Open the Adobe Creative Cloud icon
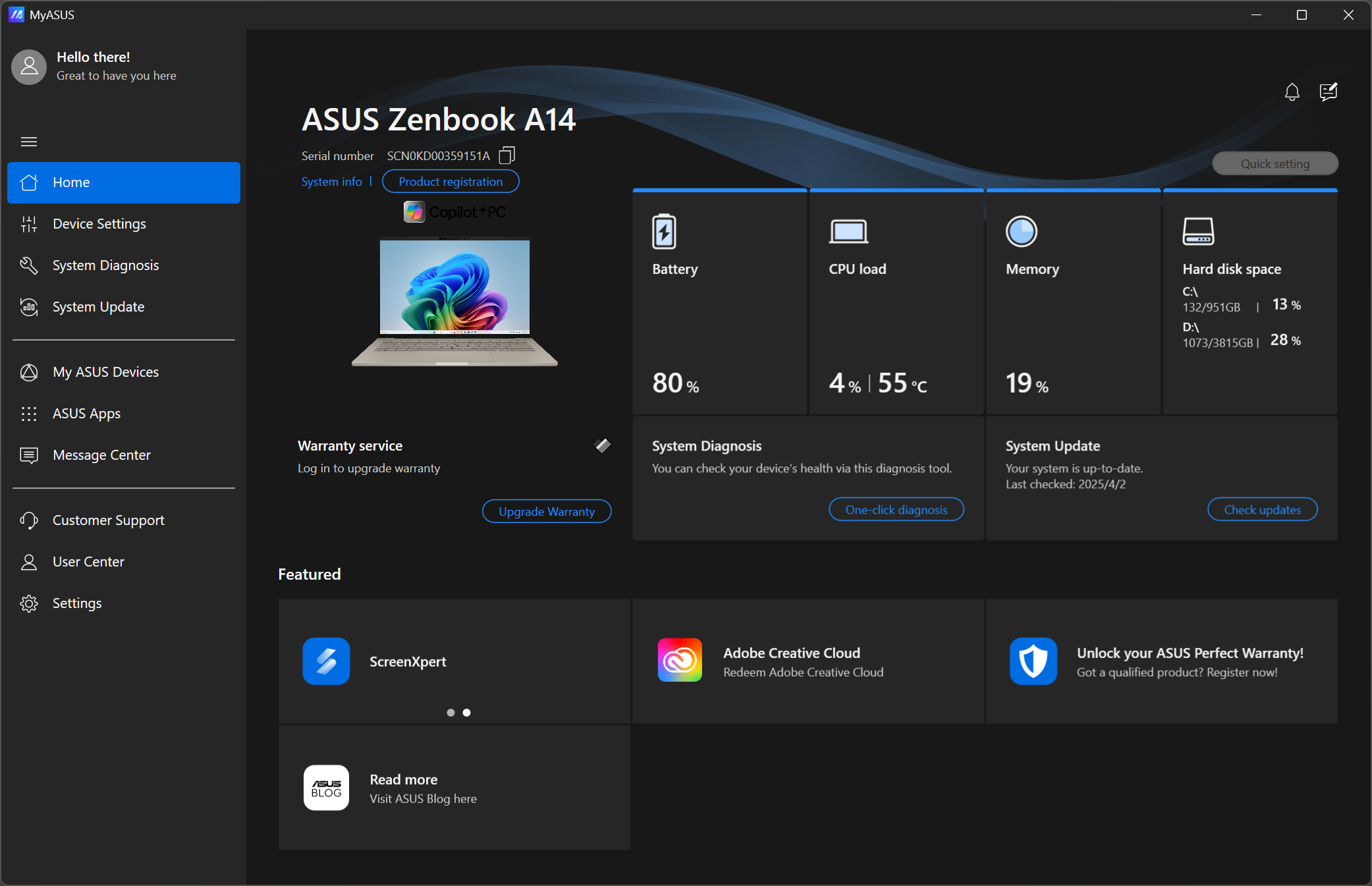Image resolution: width=1372 pixels, height=886 pixels. [x=679, y=661]
